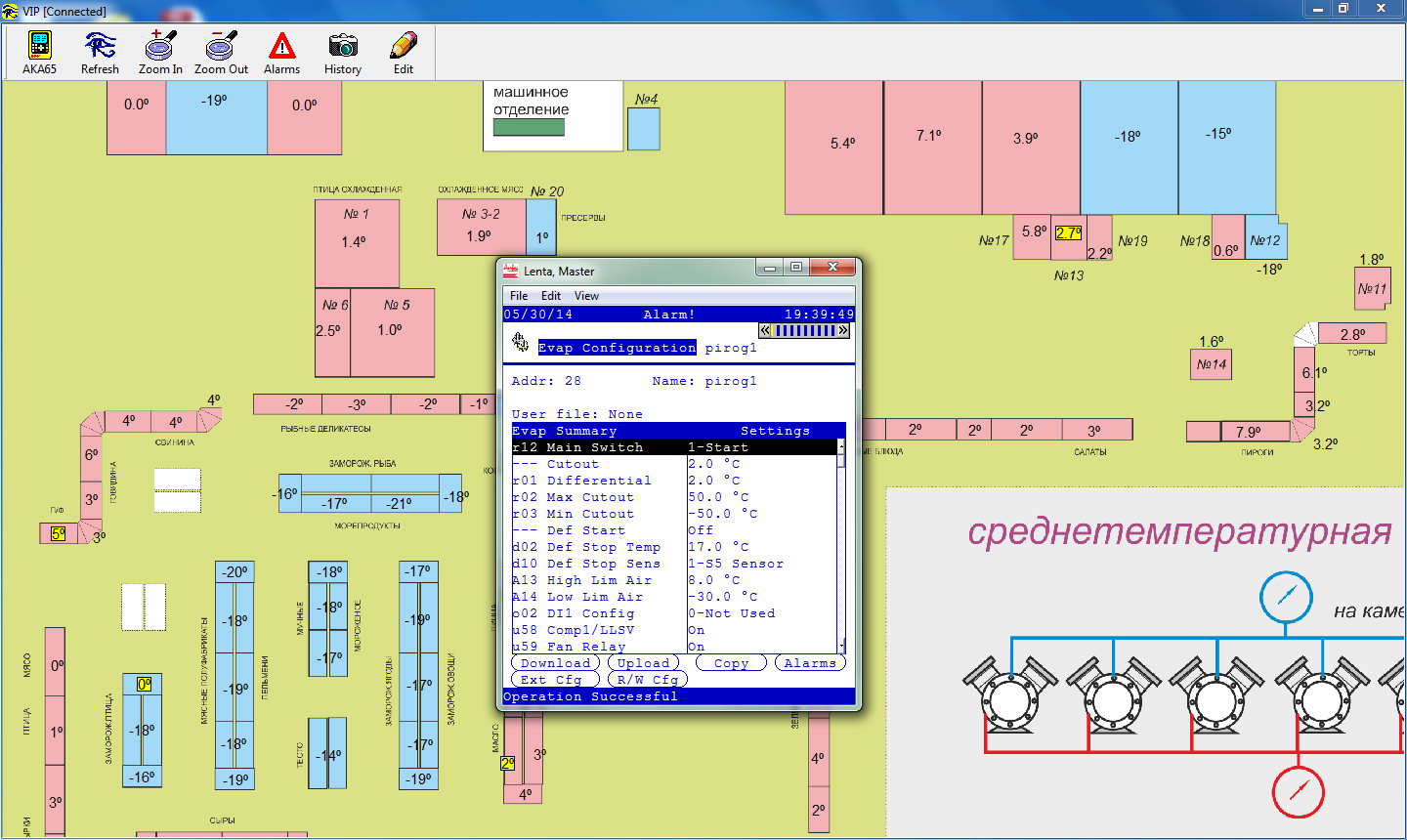Open the Alarms warning triangle
Viewport: 1407px width, 840px height.
pos(281,46)
